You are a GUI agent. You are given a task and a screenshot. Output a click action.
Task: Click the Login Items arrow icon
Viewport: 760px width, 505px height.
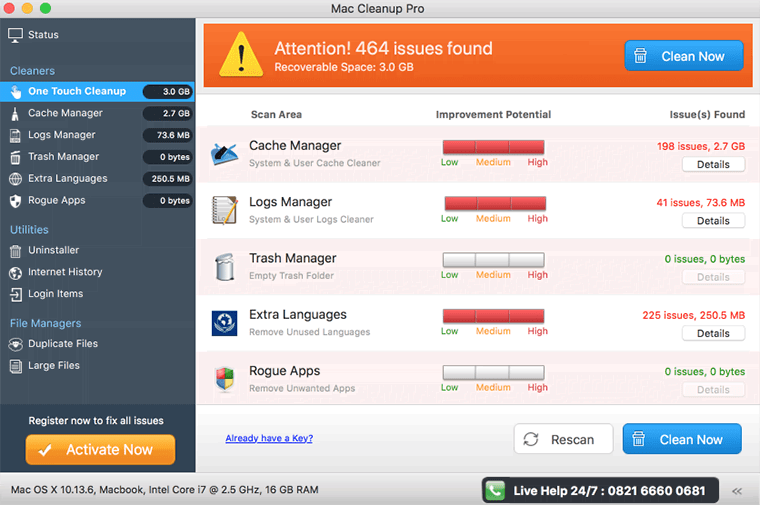click(x=16, y=295)
